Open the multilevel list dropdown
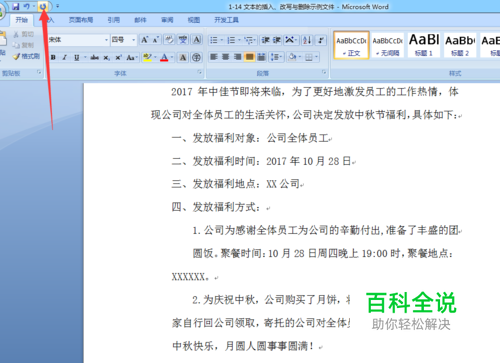Screen dimensions: 500x363 (x=250, y=40)
